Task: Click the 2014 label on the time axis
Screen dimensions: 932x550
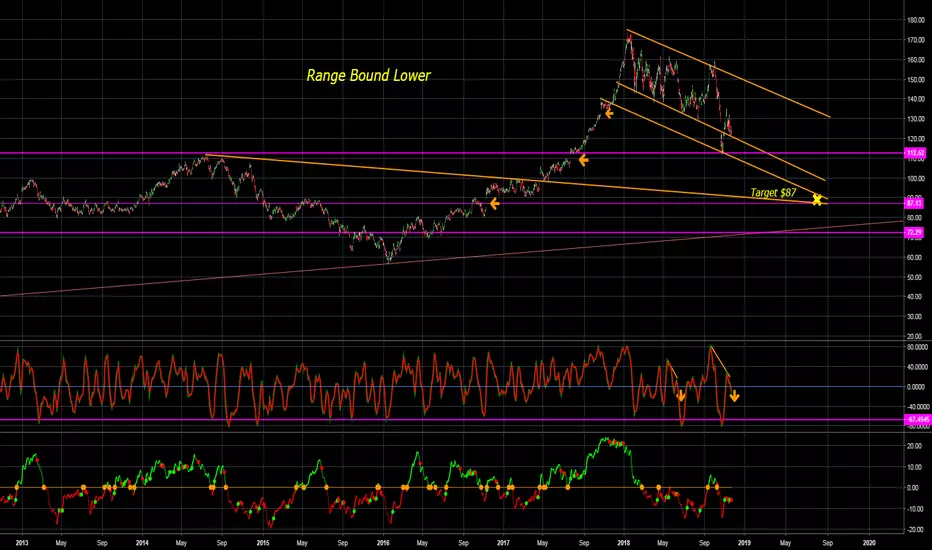Action: point(142,543)
